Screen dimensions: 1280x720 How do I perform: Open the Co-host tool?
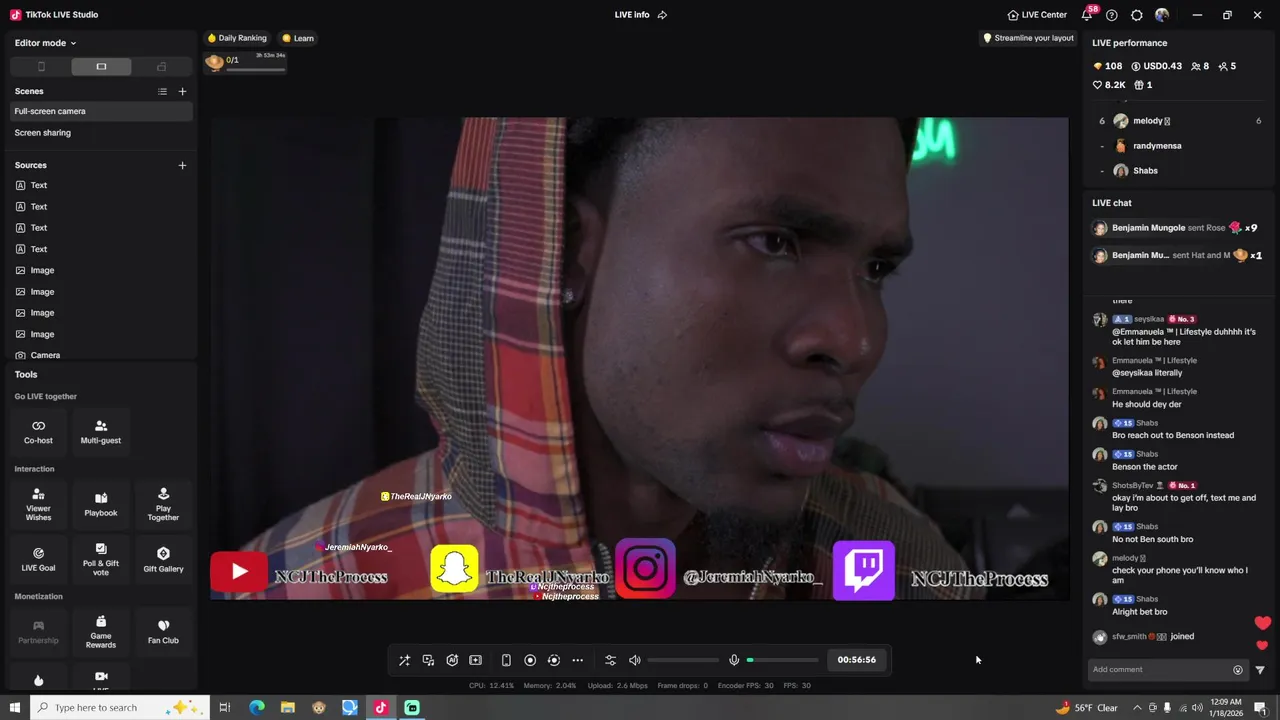tap(38, 432)
